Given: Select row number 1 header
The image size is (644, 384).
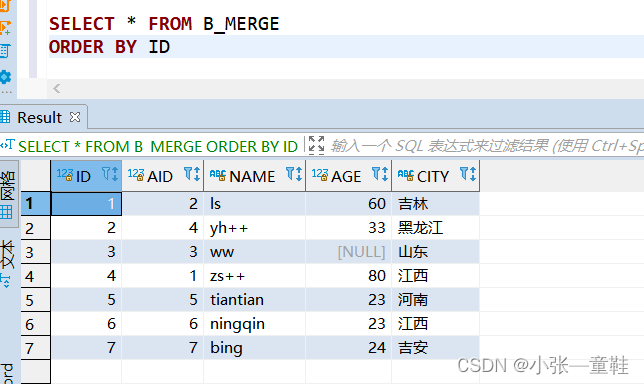Looking at the screenshot, I should coord(36,204).
